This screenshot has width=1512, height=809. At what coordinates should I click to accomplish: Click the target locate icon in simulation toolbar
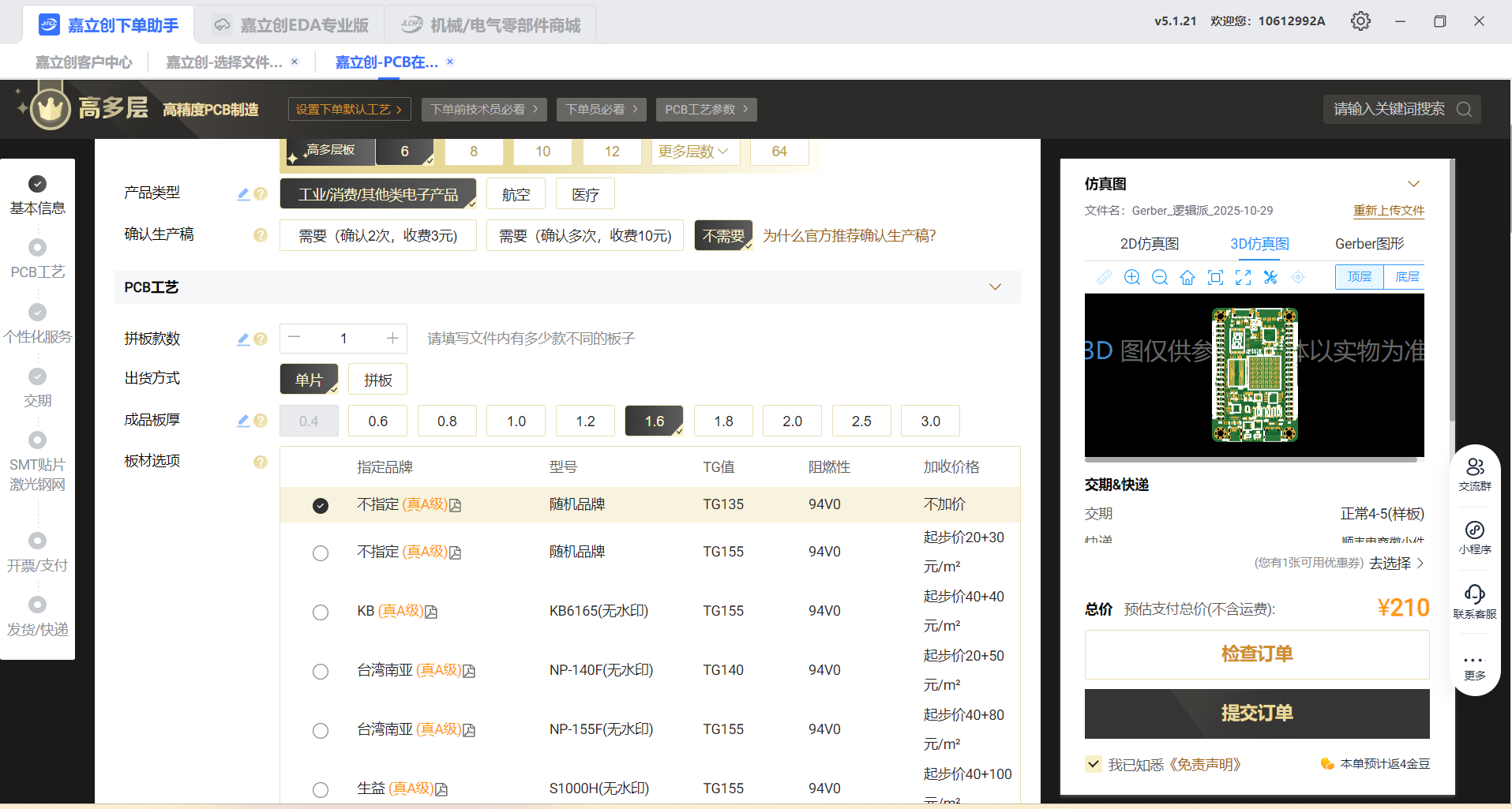[1298, 277]
